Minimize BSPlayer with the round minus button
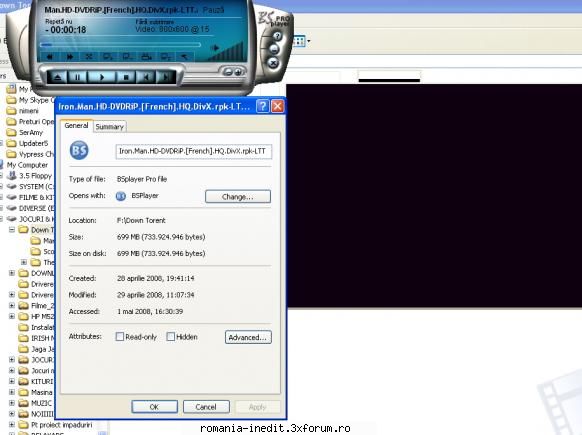Image resolution: width=582 pixels, height=435 pixels. [x=274, y=49]
